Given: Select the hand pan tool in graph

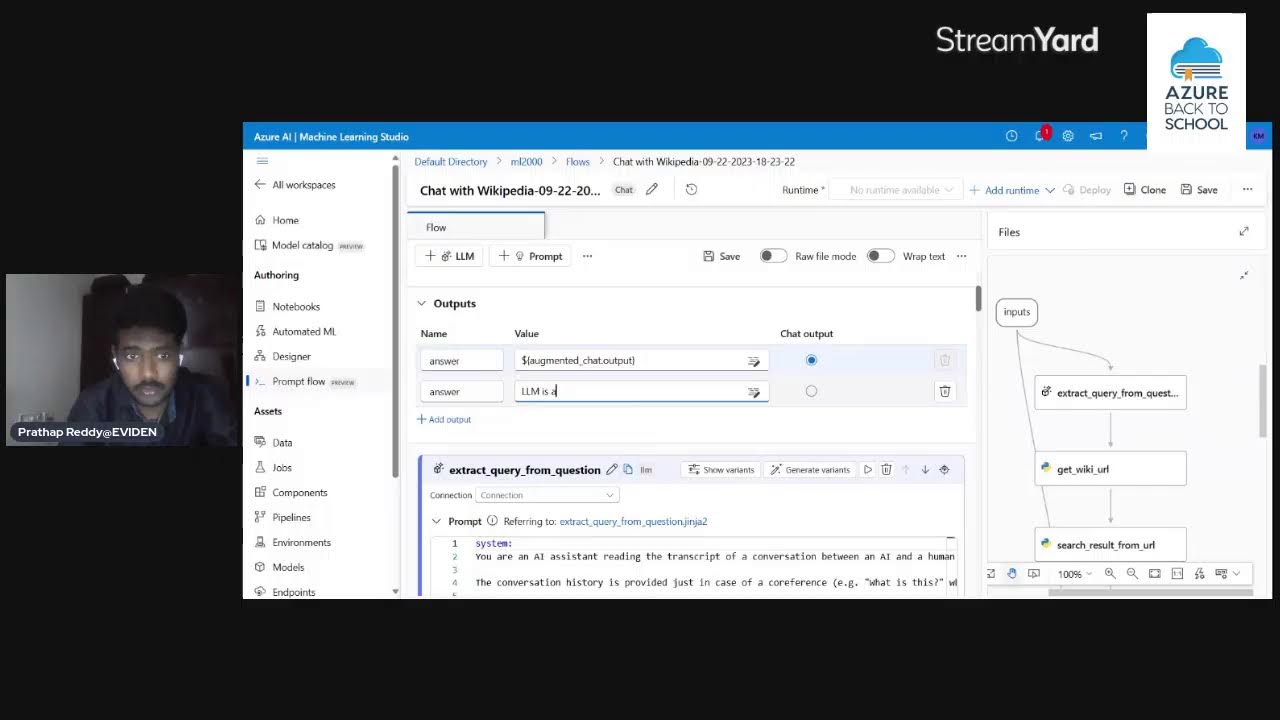Looking at the screenshot, I should click(x=1012, y=574).
